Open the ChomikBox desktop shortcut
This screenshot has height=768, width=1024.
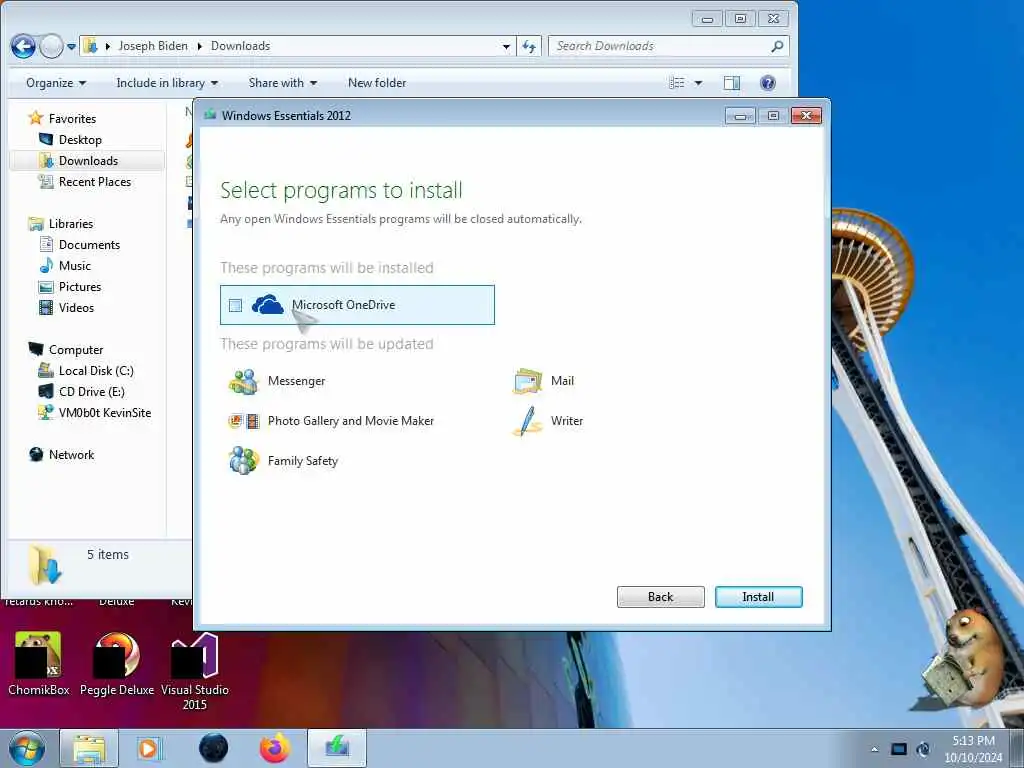coord(39,664)
